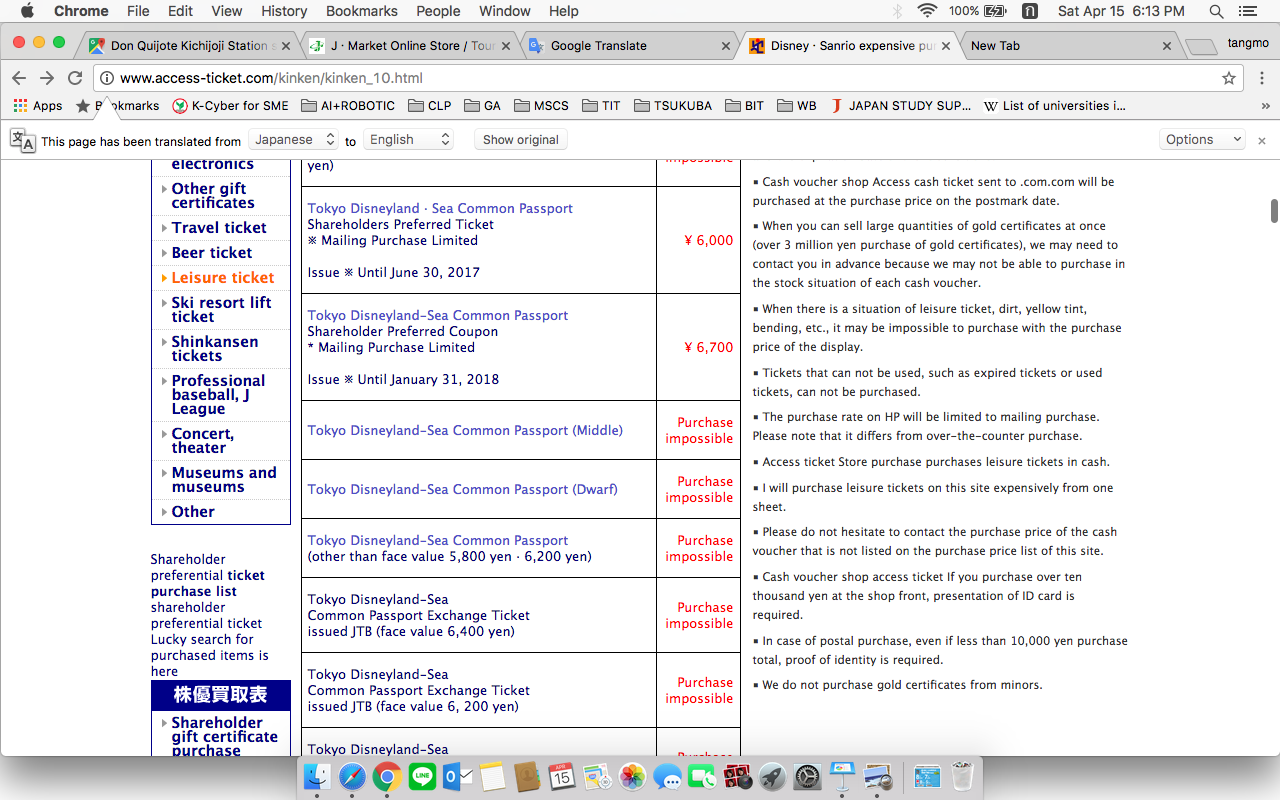Open the CLP bookmarks folder

pos(429,106)
